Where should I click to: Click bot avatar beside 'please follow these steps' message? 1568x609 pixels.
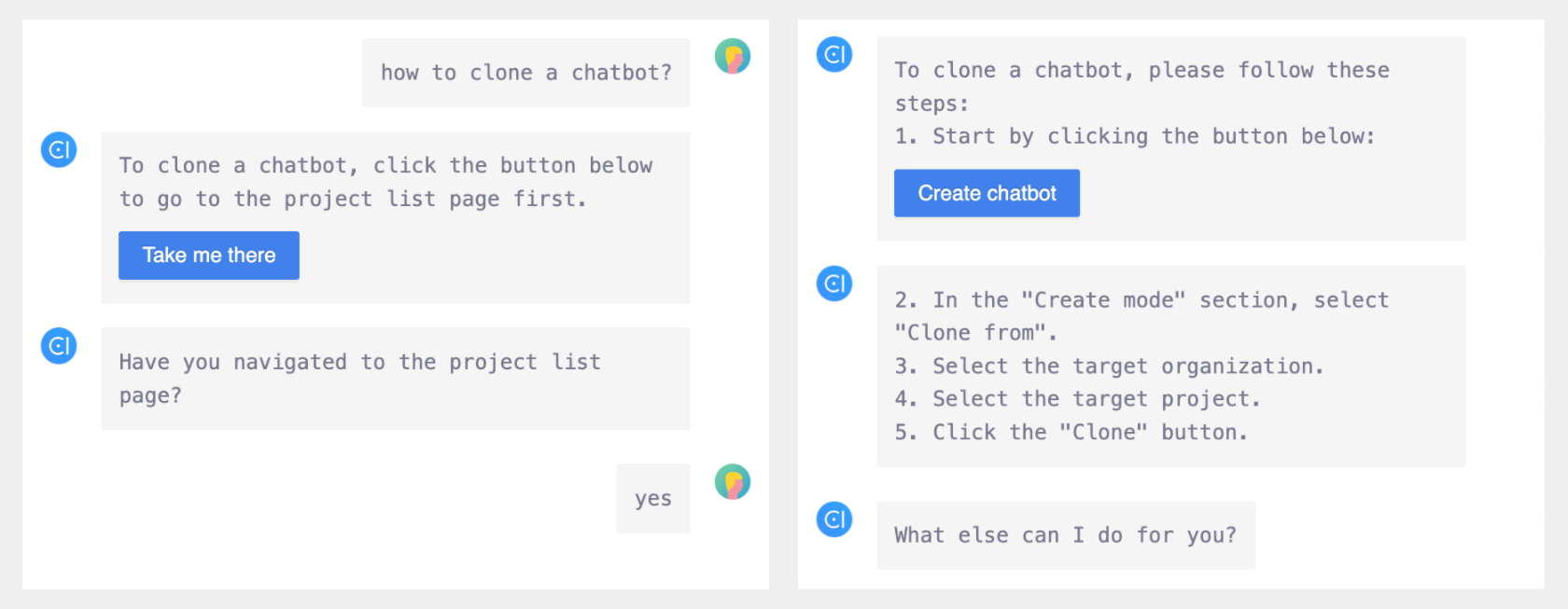click(x=834, y=54)
